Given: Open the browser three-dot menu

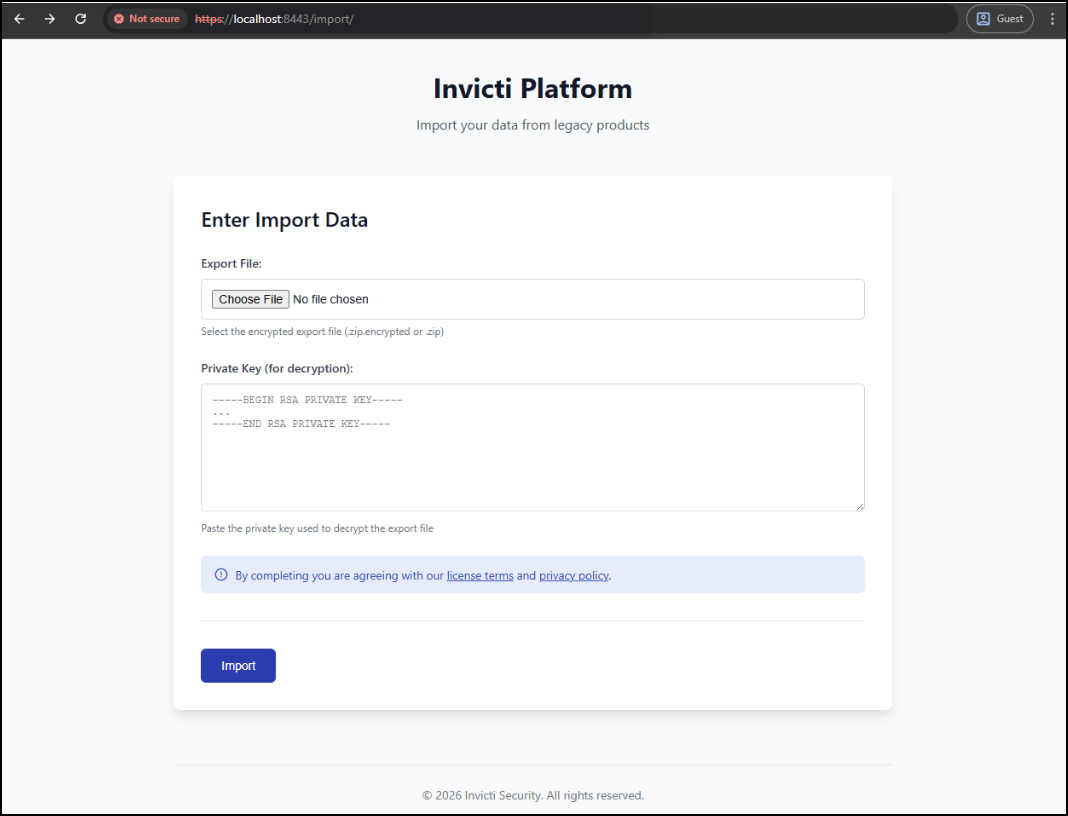Looking at the screenshot, I should click(x=1049, y=18).
